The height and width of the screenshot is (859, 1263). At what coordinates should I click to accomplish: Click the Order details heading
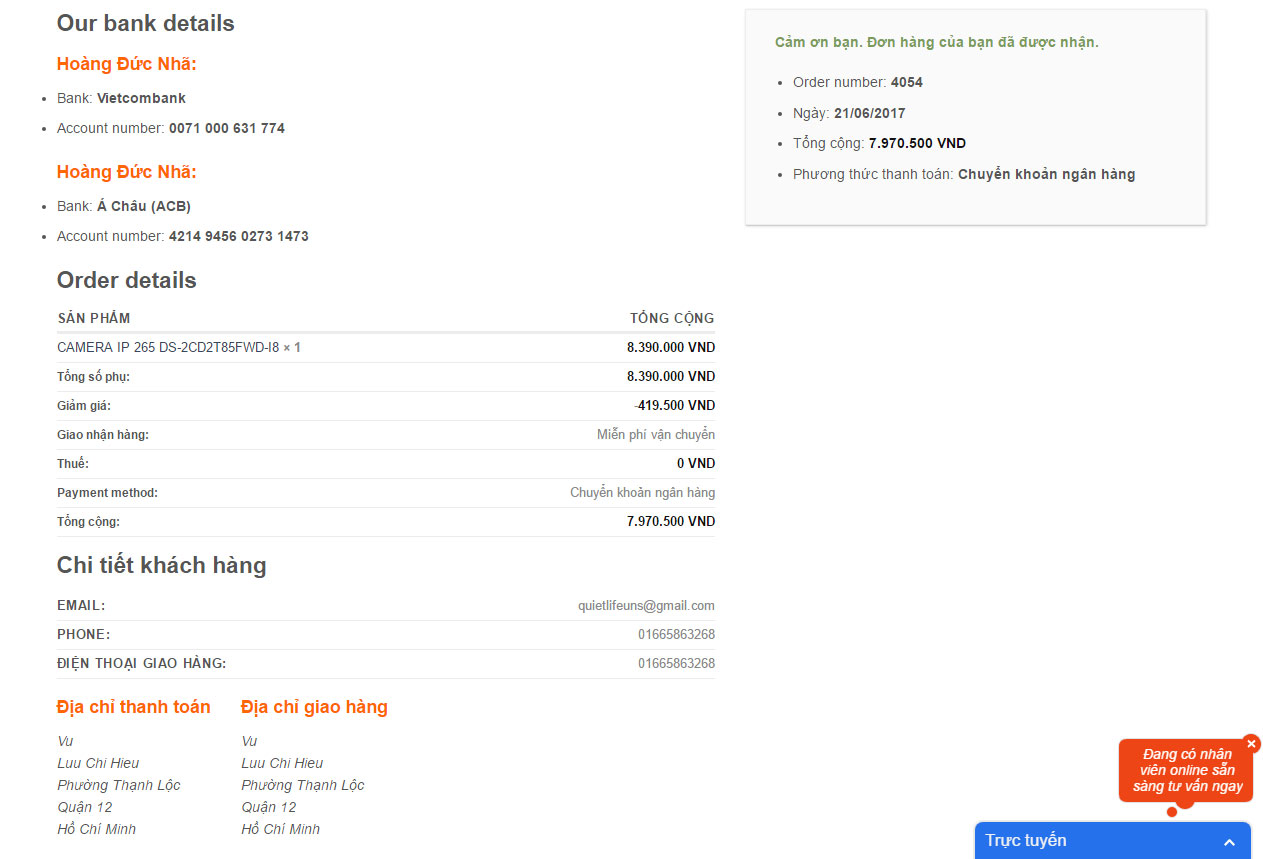coord(127,281)
